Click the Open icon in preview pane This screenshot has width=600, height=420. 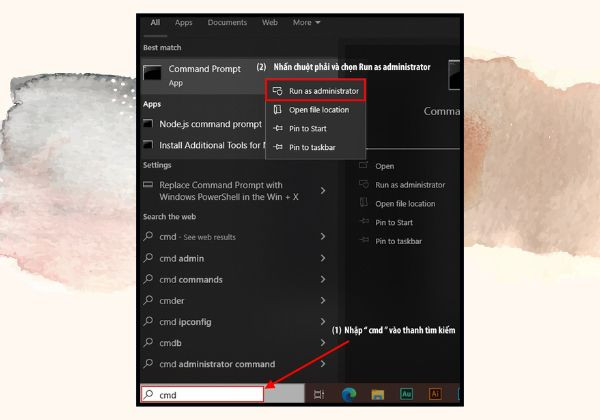point(364,165)
